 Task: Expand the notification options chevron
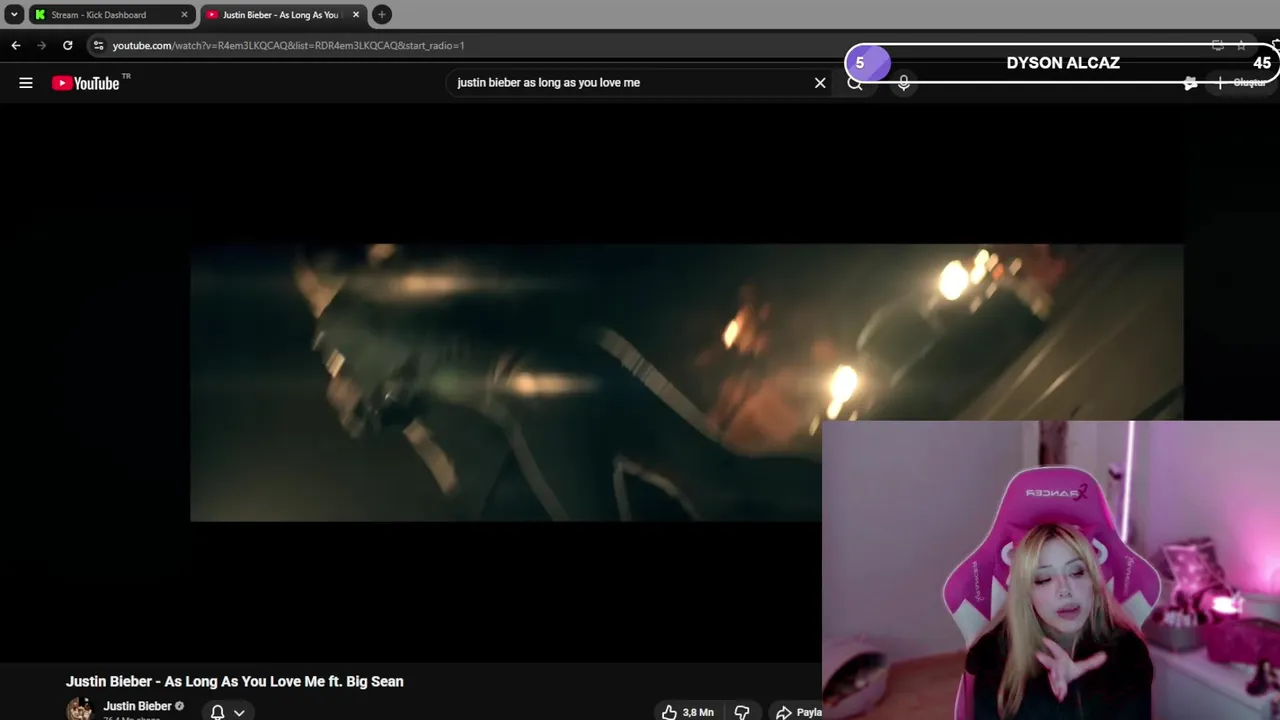(239, 712)
